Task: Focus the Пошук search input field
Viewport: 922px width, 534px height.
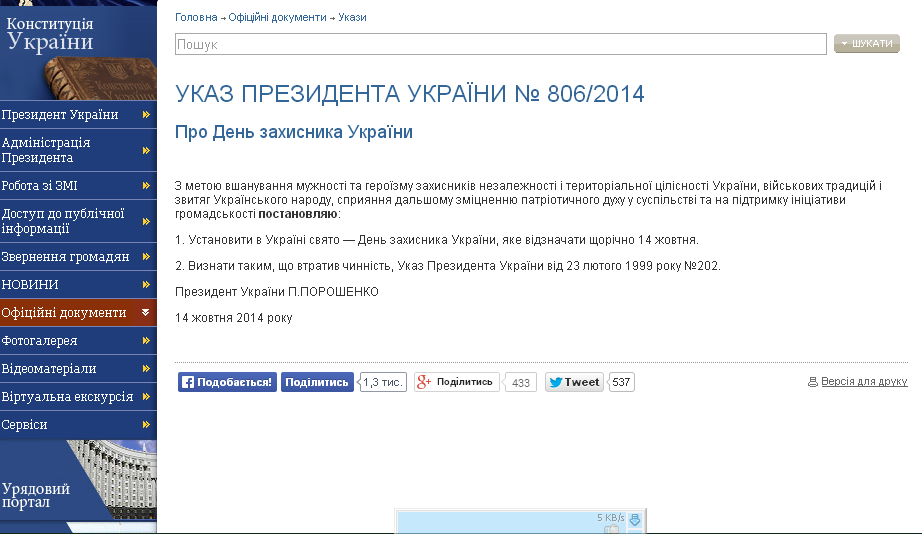Action: coord(500,44)
